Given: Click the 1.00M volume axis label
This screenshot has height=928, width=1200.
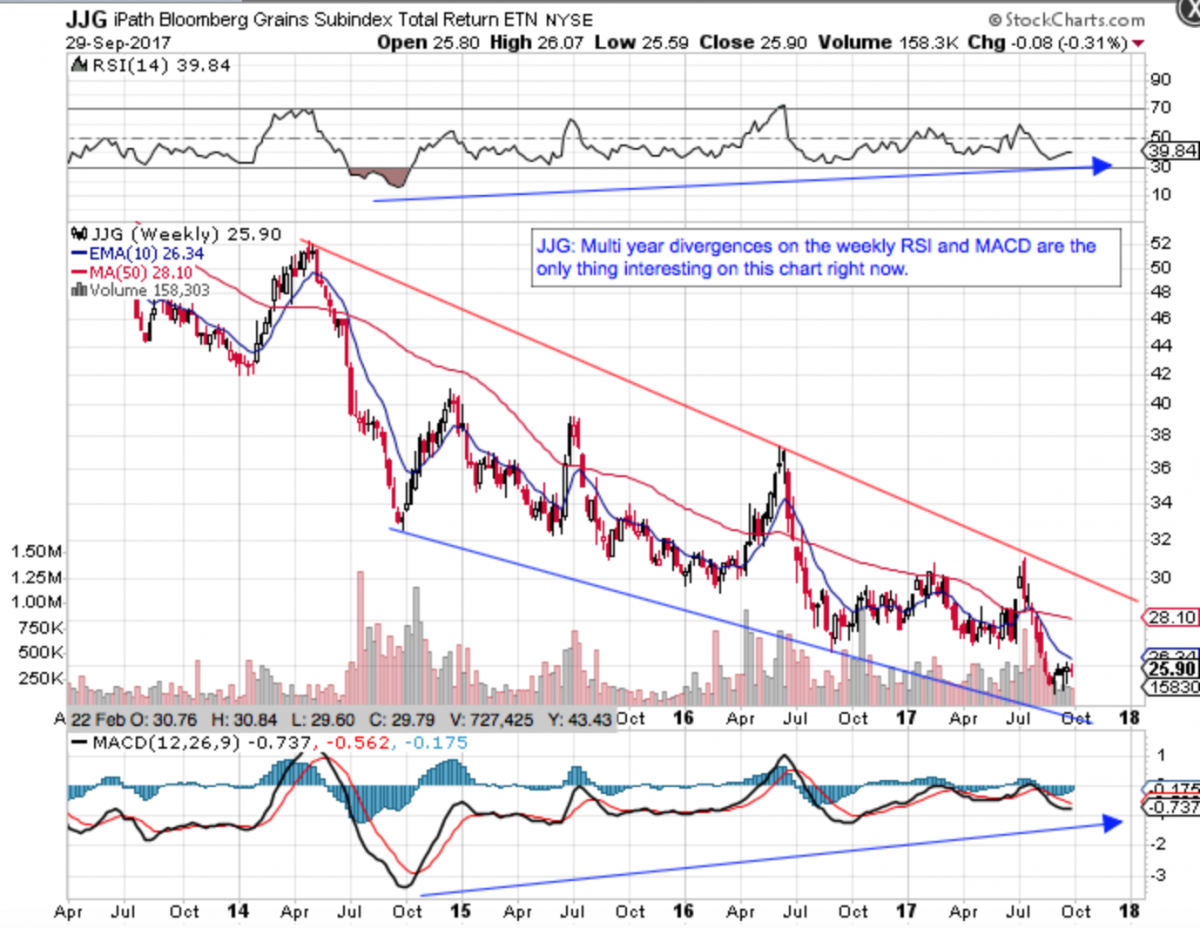Looking at the screenshot, I should (x=36, y=602).
